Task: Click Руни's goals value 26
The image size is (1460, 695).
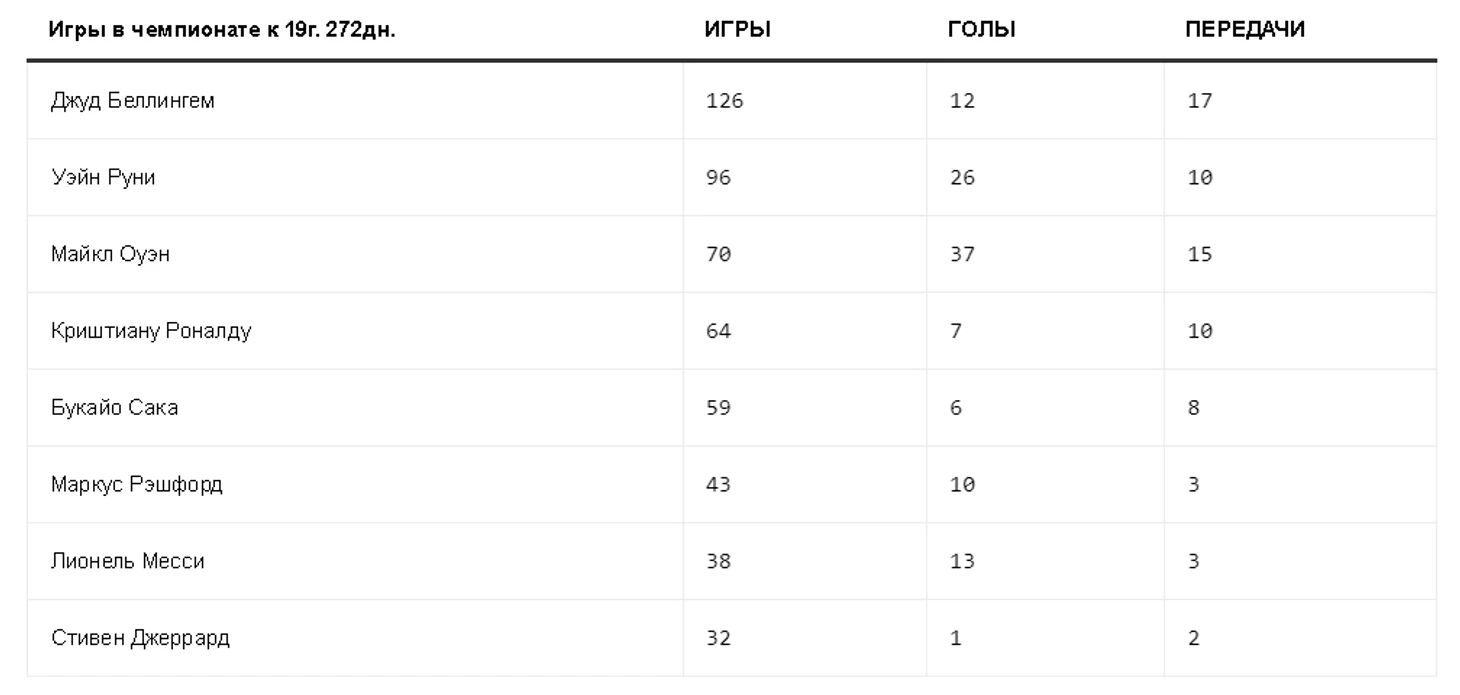Action: pos(962,177)
